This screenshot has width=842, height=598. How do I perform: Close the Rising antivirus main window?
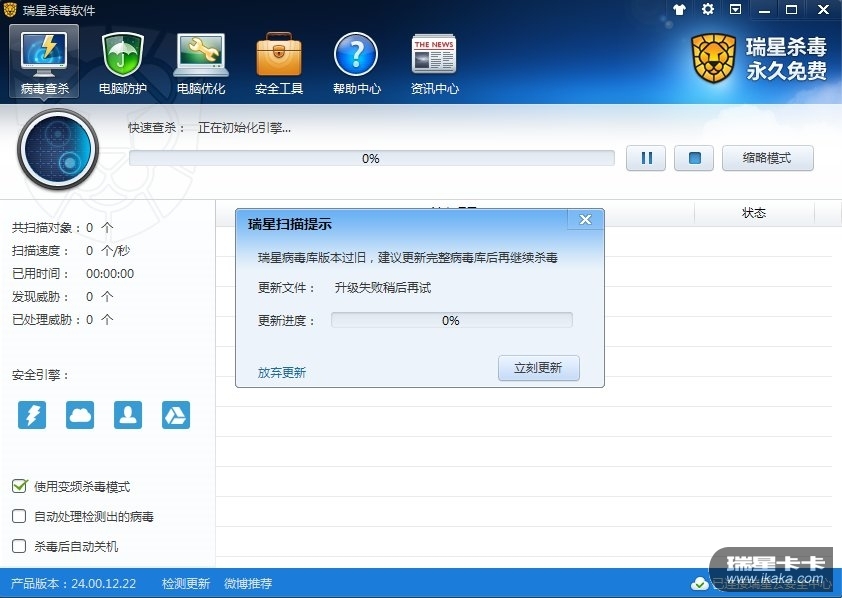(x=823, y=9)
